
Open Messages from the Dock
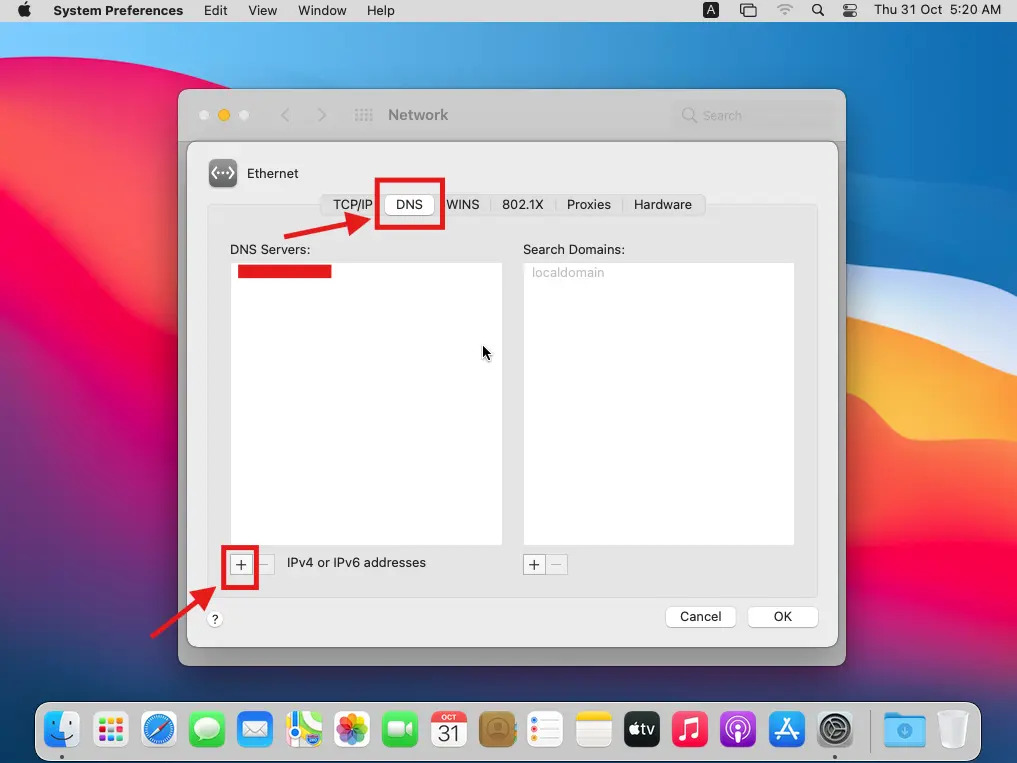point(207,730)
